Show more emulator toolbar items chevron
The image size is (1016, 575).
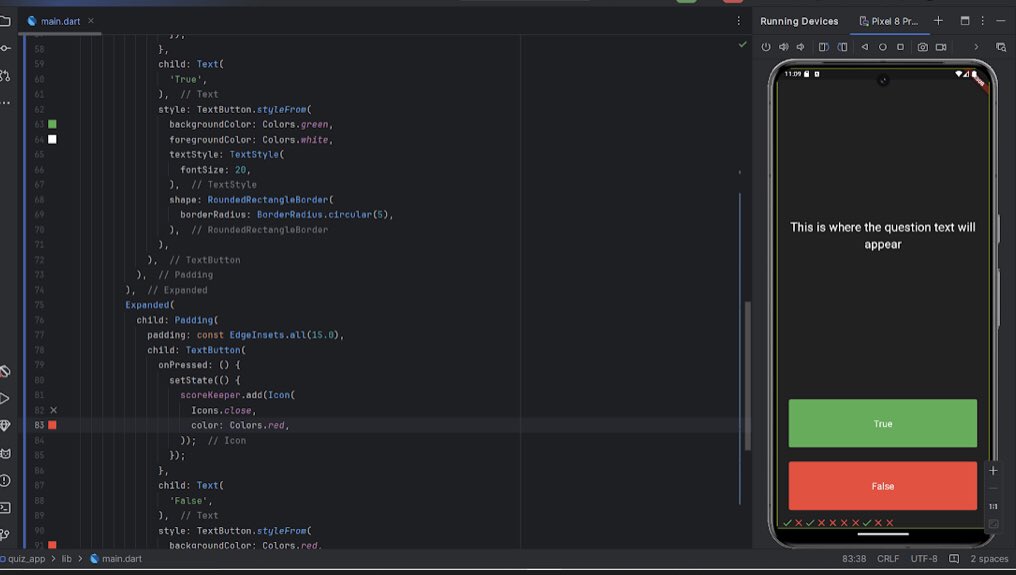(976, 47)
